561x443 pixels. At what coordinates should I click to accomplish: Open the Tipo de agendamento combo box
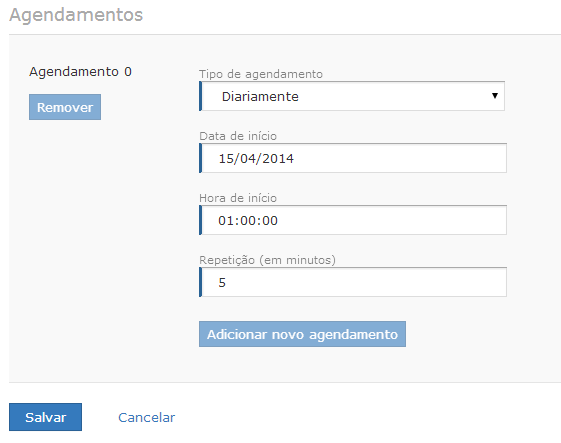pos(352,96)
